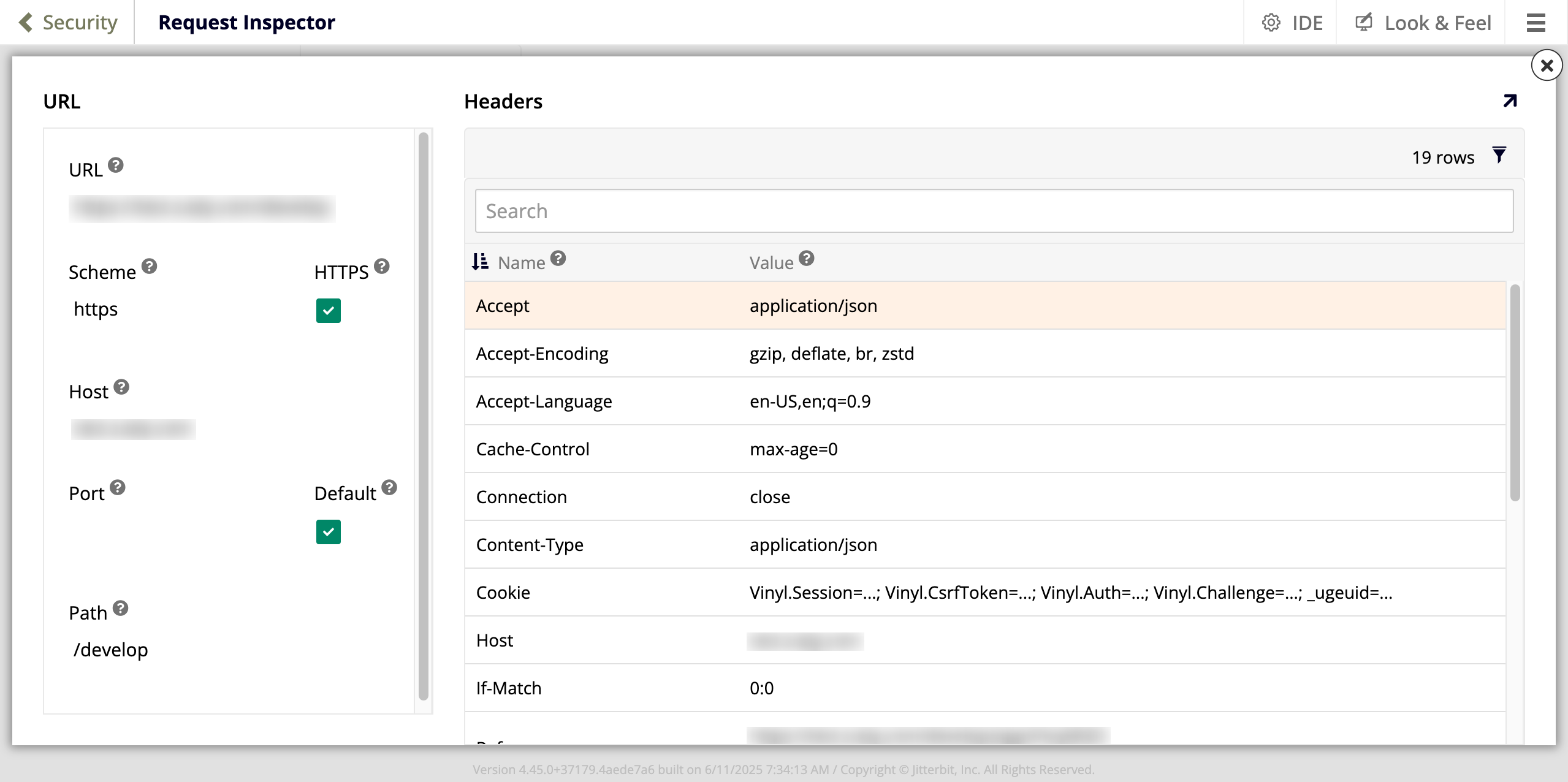Click help icon next to Path label
Screen dimensions: 1568x782
pyautogui.click(x=121, y=608)
